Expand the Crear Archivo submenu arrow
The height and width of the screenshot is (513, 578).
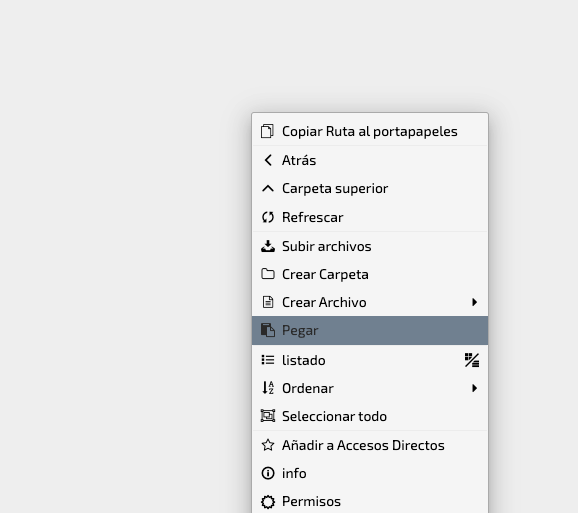pos(474,302)
